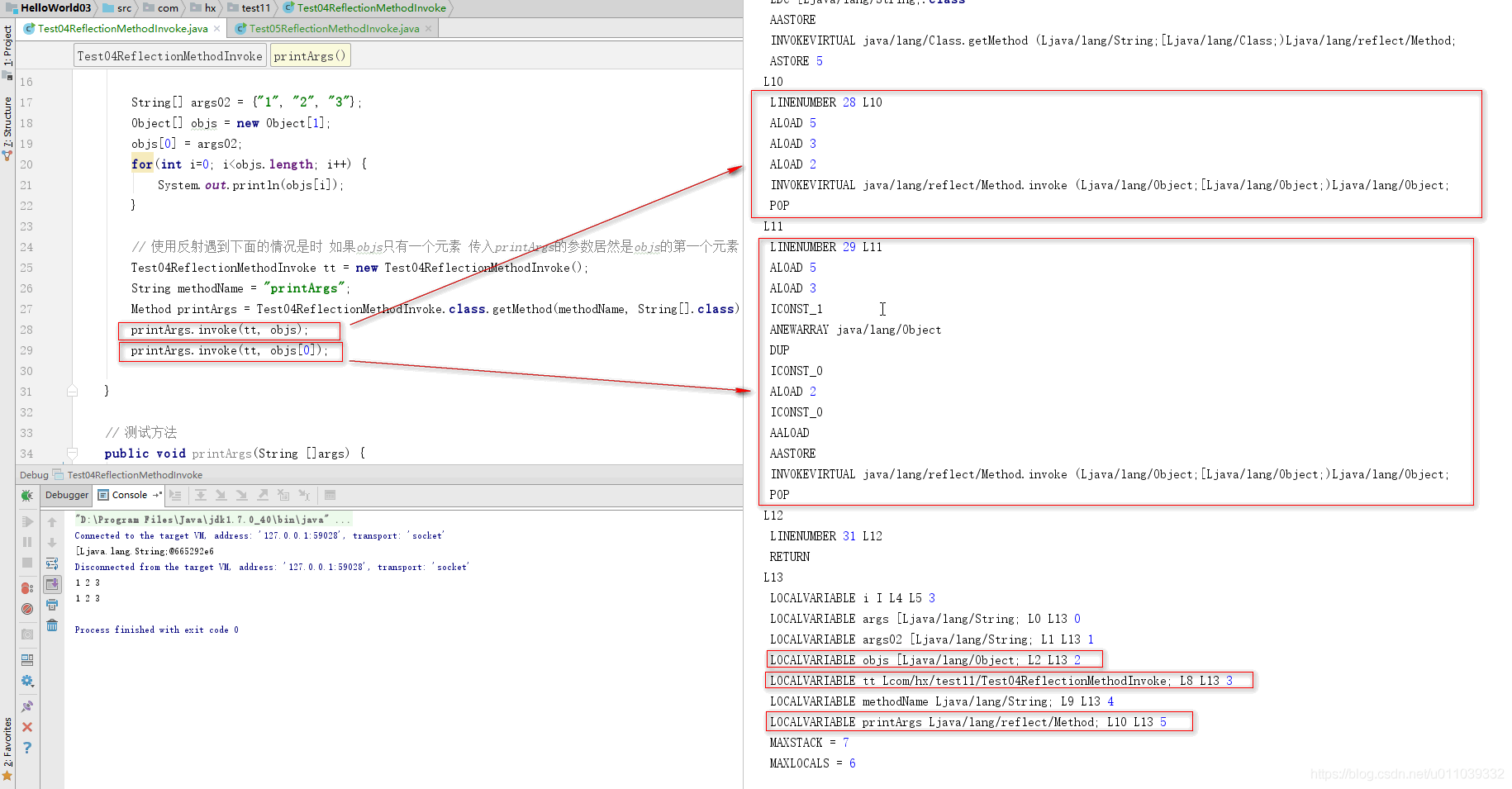Viewport: 1512px width, 789px height.
Task: Click the "ANEWARRAY java/lang/Object" bytecode line
Action: (855, 330)
